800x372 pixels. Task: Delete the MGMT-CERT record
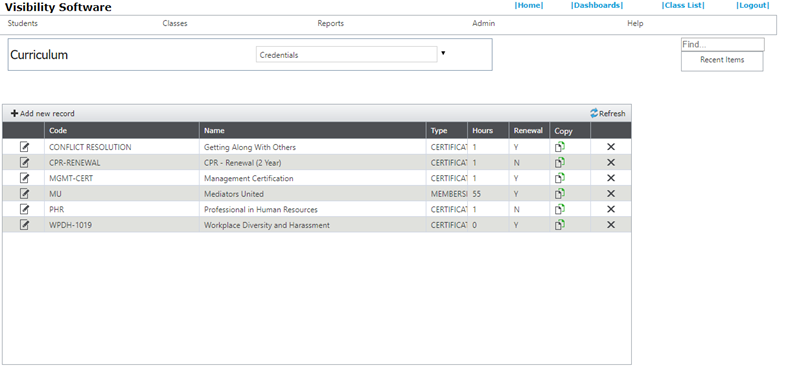point(611,178)
